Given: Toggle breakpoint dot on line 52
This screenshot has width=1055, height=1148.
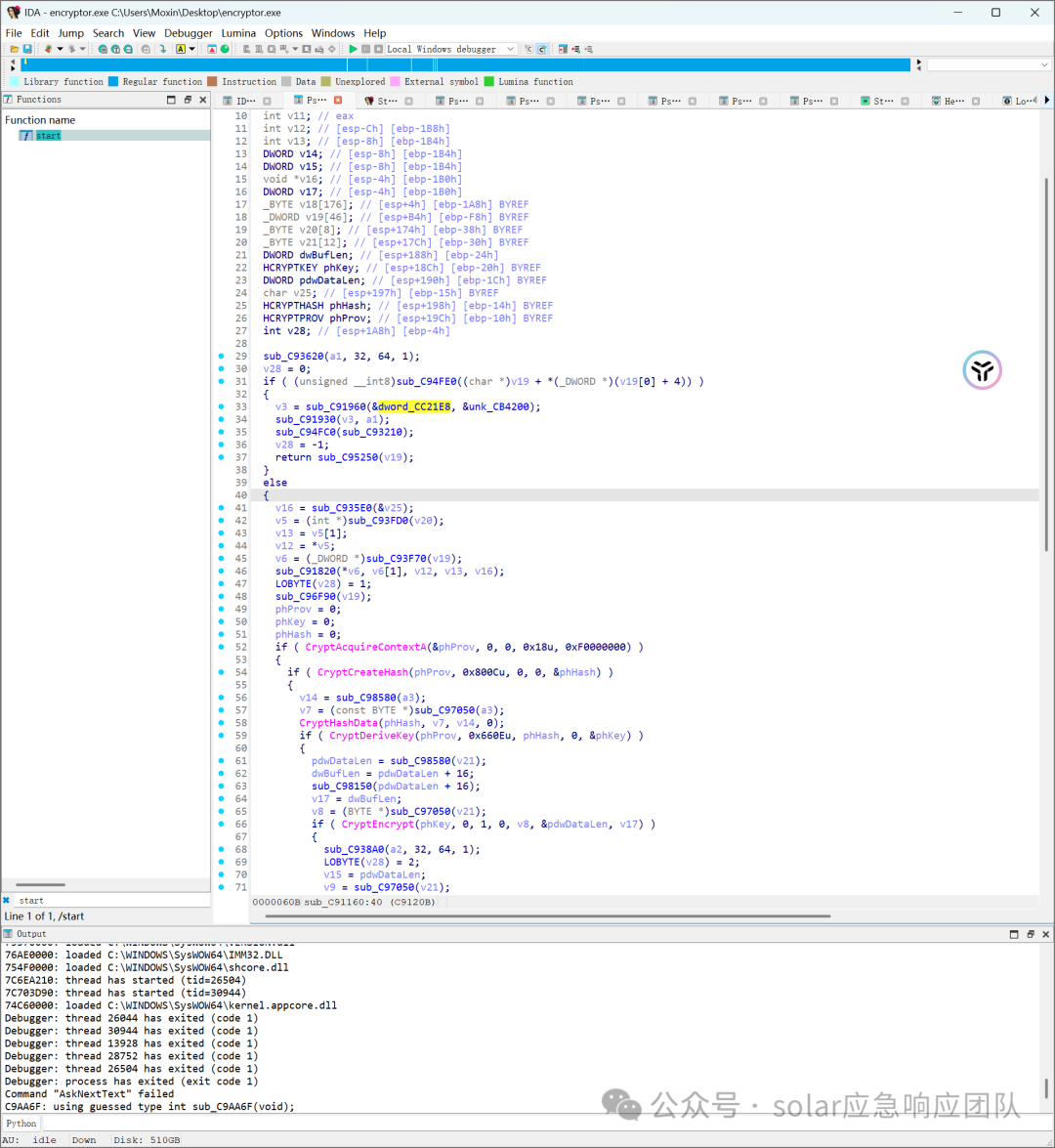Looking at the screenshot, I should [221, 647].
